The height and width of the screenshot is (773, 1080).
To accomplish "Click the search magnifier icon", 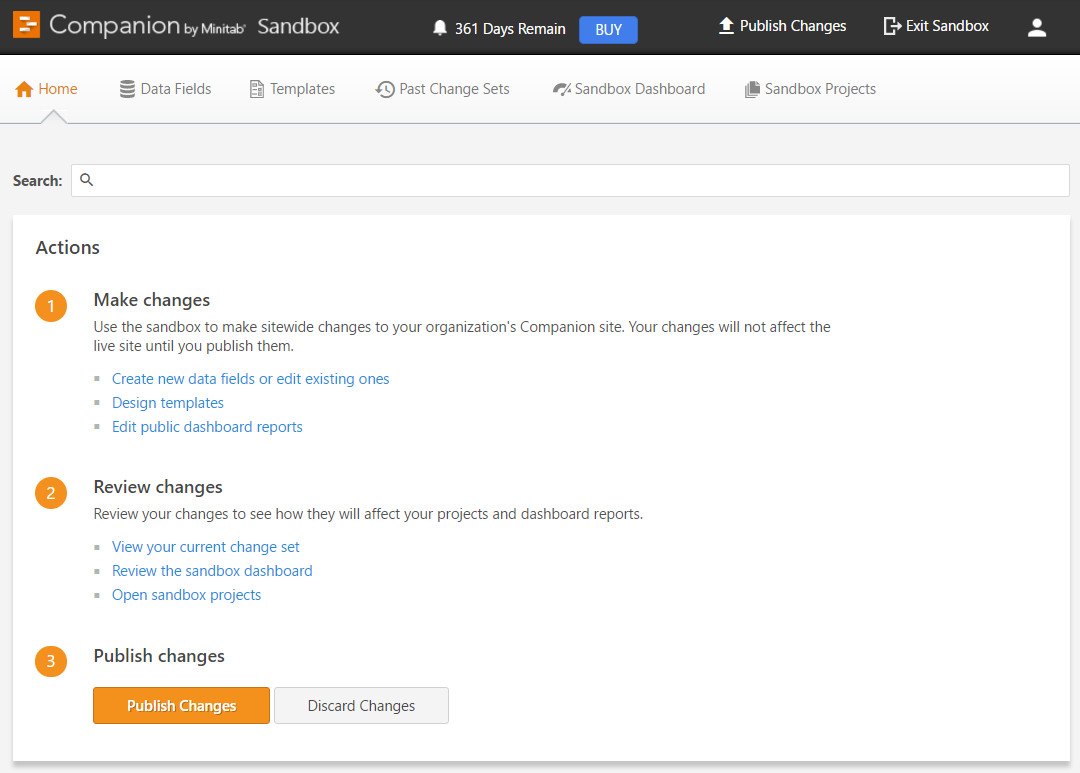I will pos(87,180).
